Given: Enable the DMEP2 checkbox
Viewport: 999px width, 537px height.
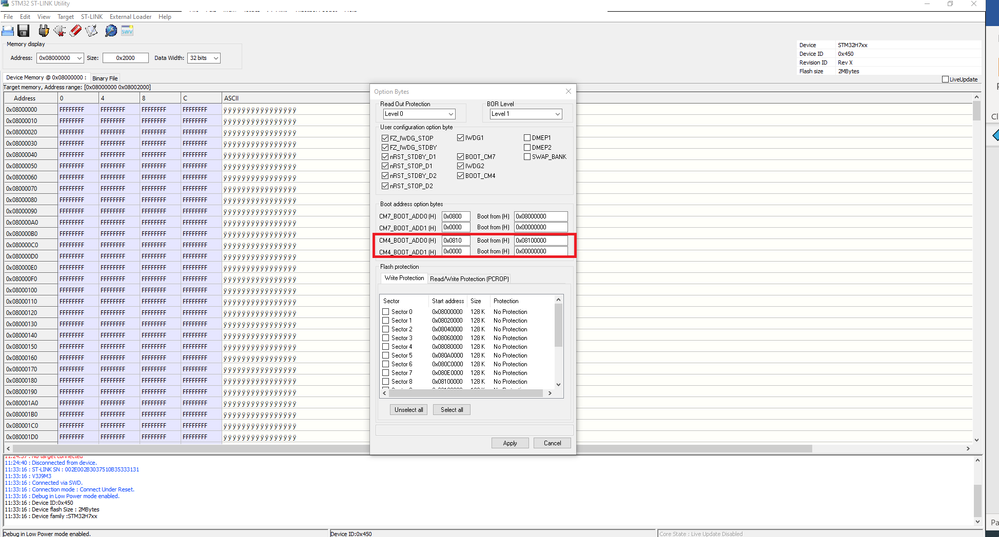Looking at the screenshot, I should coord(527,147).
